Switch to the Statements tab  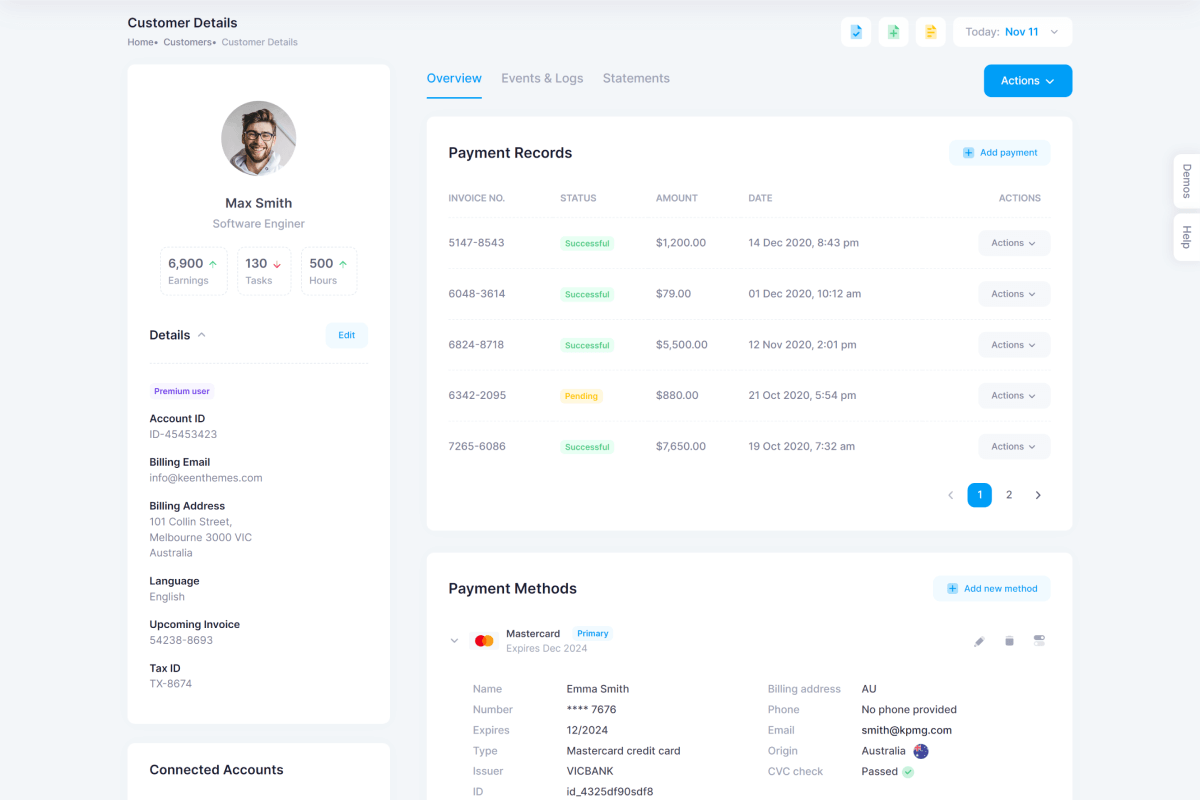(x=636, y=78)
